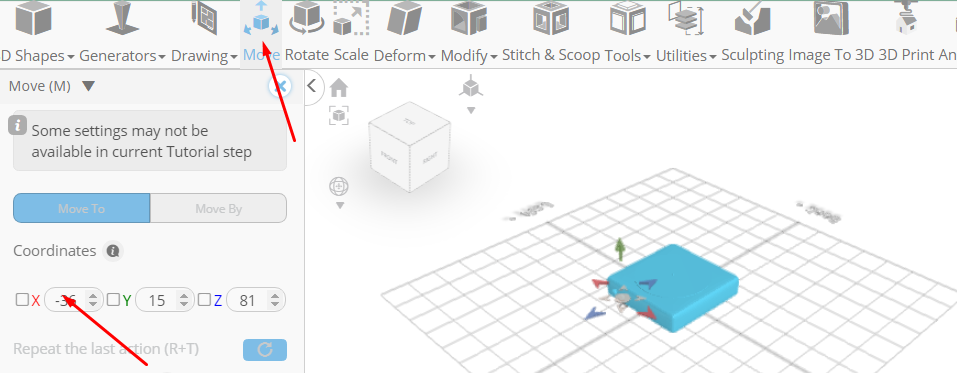This screenshot has width=957, height=373.
Task: Increment the Z coordinate stepper
Action: [275, 296]
